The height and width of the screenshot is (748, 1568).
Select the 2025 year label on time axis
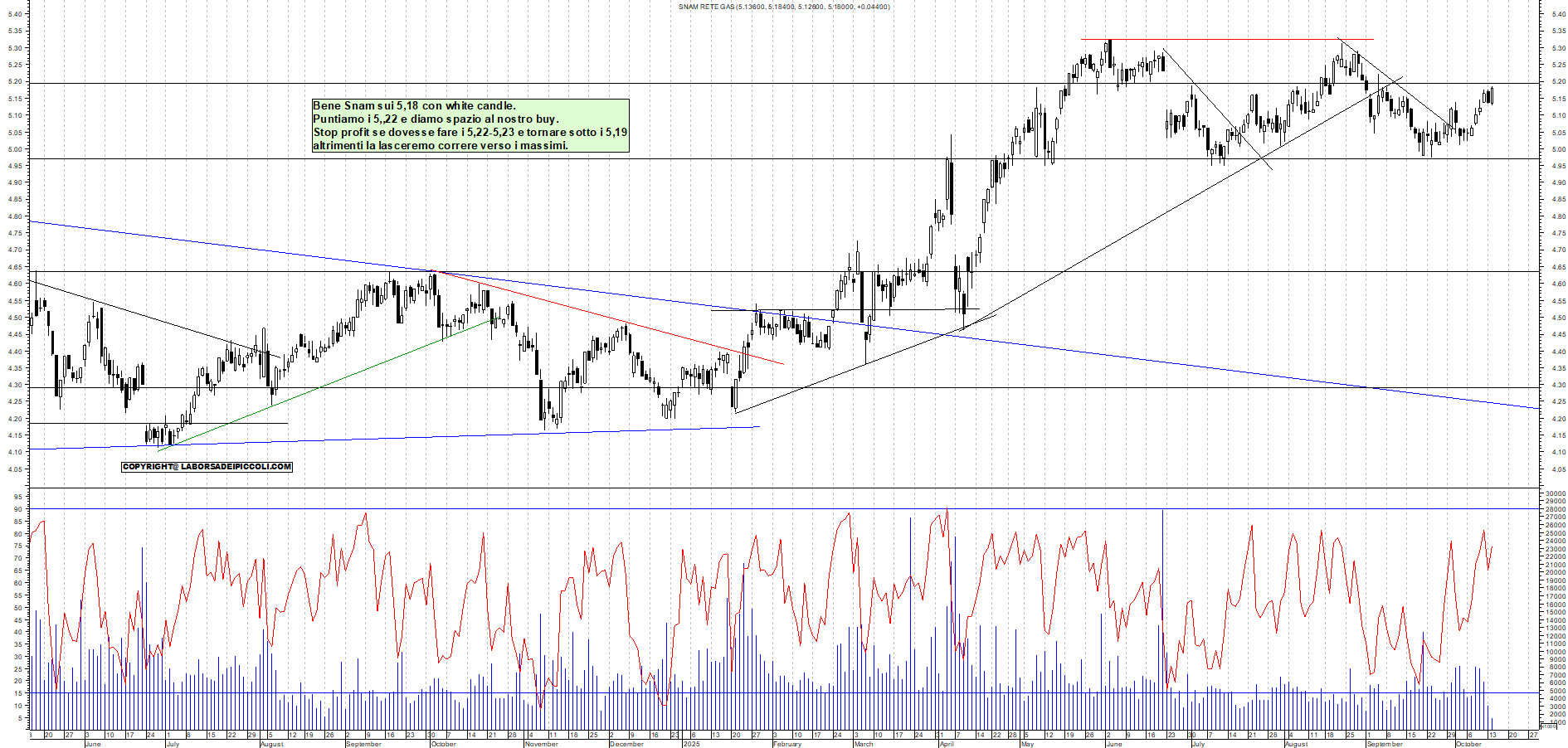tap(691, 744)
